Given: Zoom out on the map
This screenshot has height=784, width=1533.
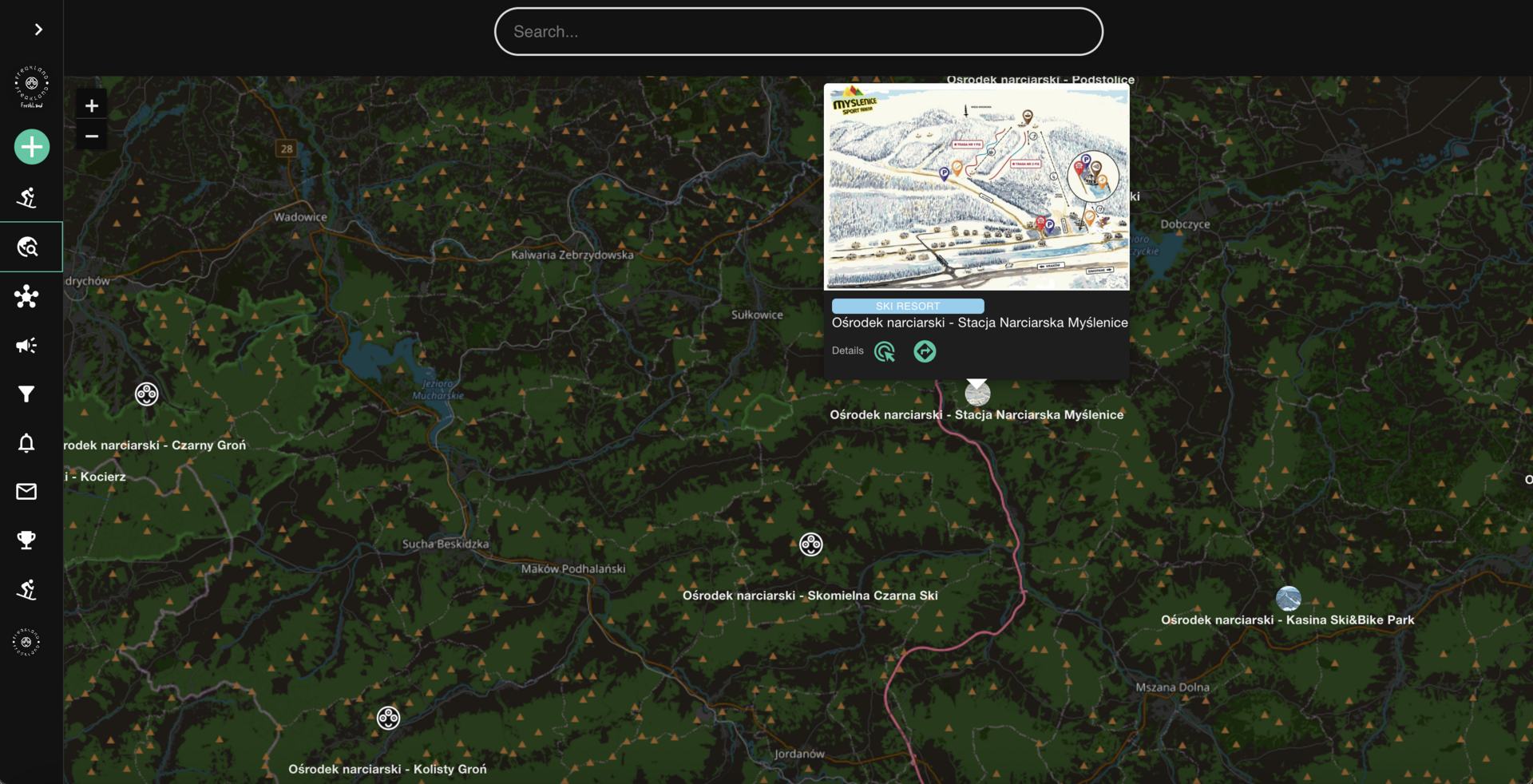Looking at the screenshot, I should pyautogui.click(x=92, y=137).
